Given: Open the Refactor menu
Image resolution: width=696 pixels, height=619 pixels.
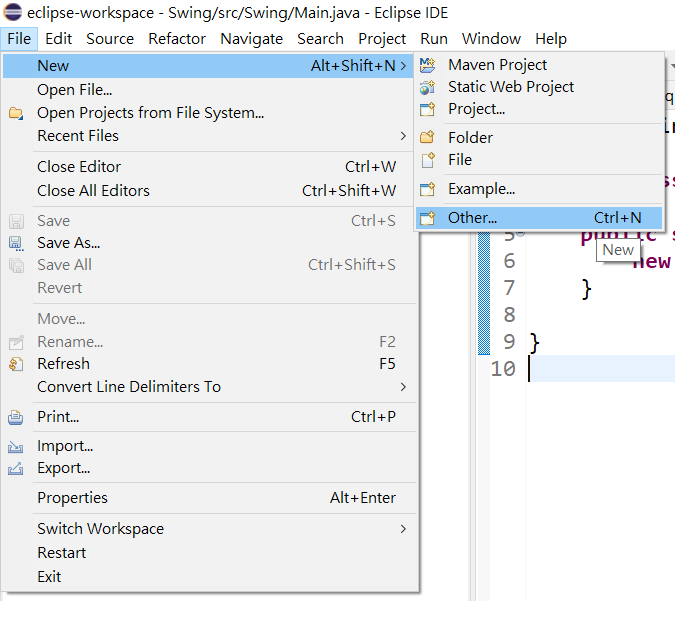Looking at the screenshot, I should (177, 39).
